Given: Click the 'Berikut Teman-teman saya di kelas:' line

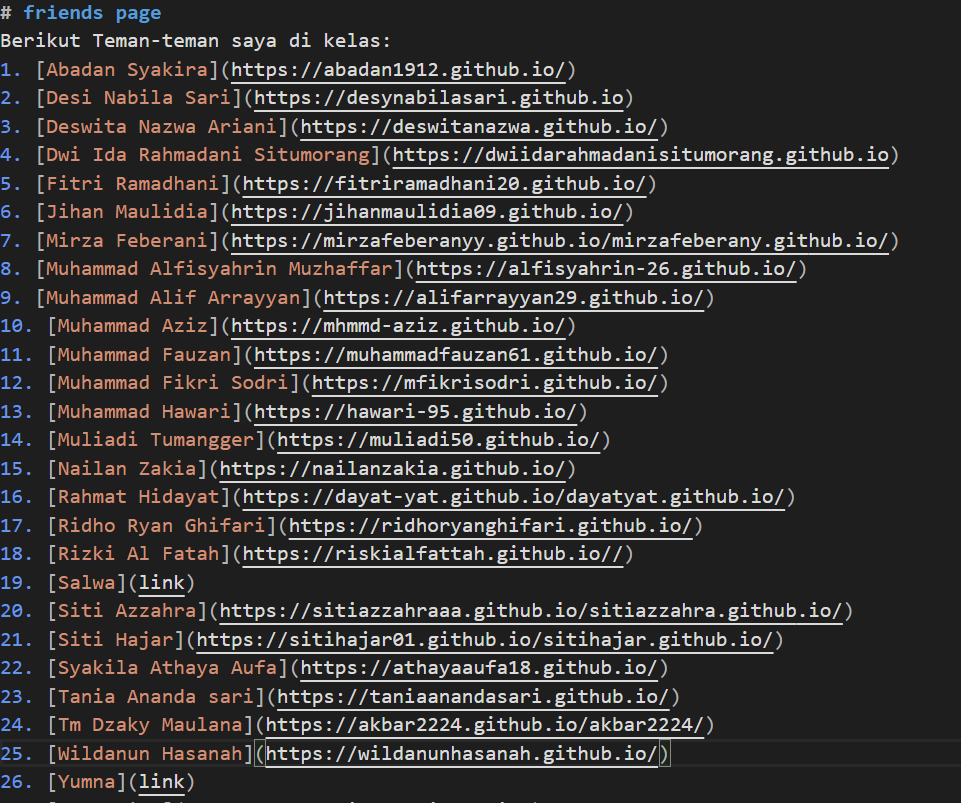Looking at the screenshot, I should pyautogui.click(x=196, y=41).
